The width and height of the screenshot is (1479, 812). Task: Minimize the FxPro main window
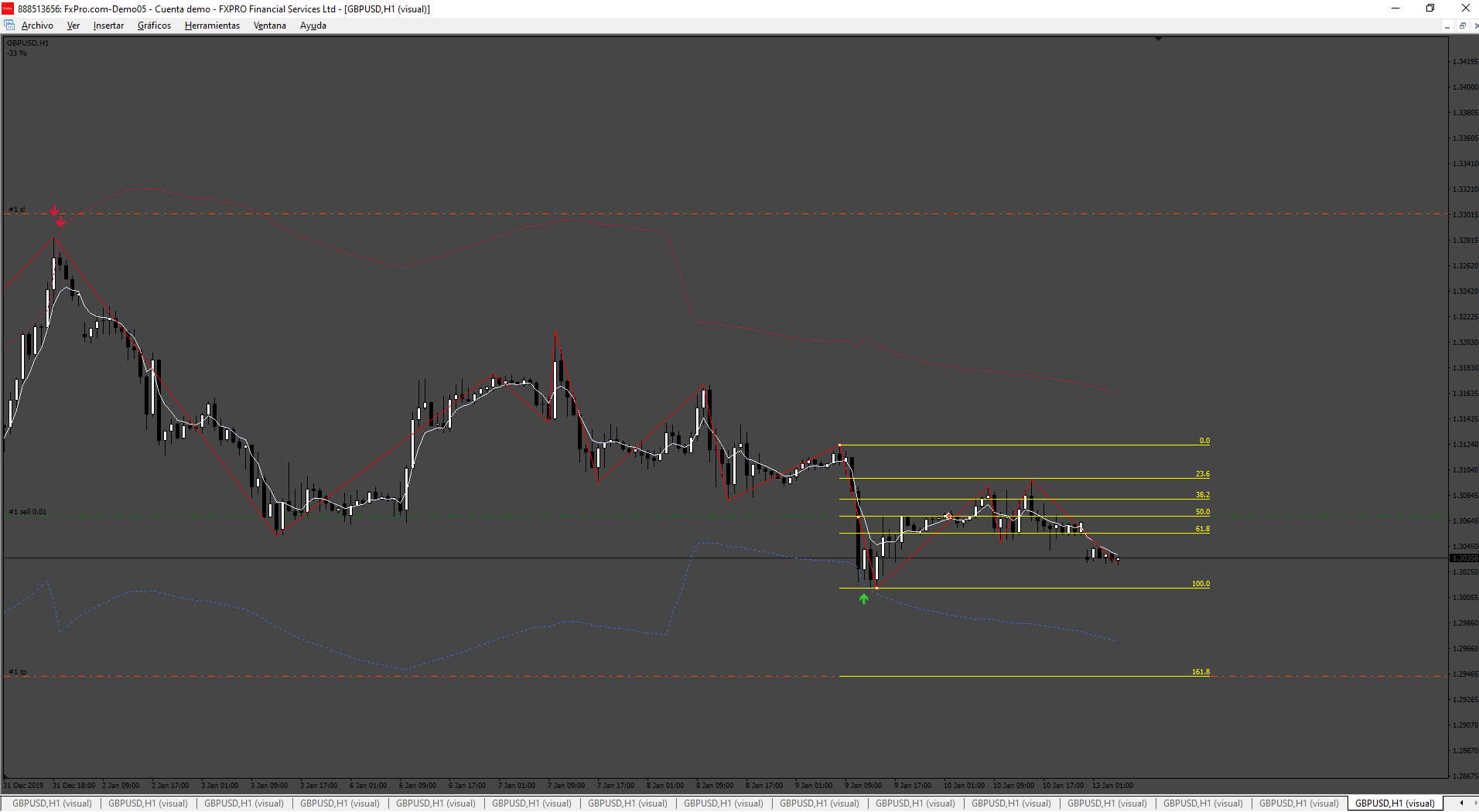(x=1395, y=9)
